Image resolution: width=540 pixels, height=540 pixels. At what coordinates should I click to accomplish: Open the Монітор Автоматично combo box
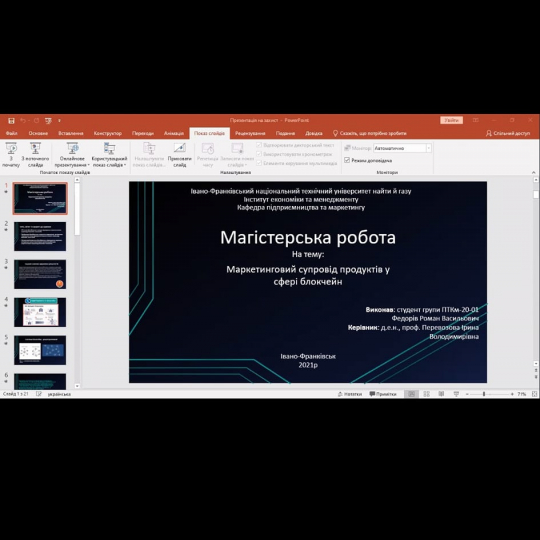click(x=402, y=148)
